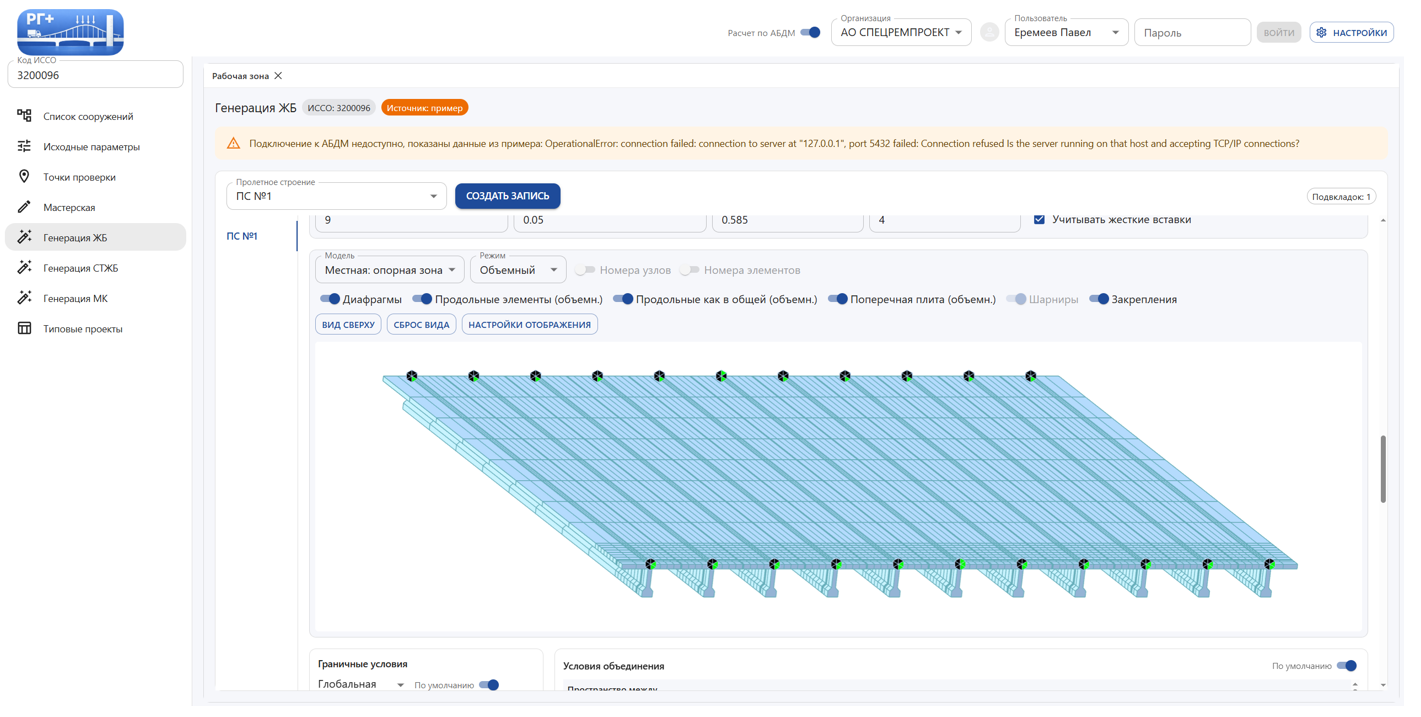1421x717 pixels.
Task: Click the field with value 0.585
Action: 787,221
